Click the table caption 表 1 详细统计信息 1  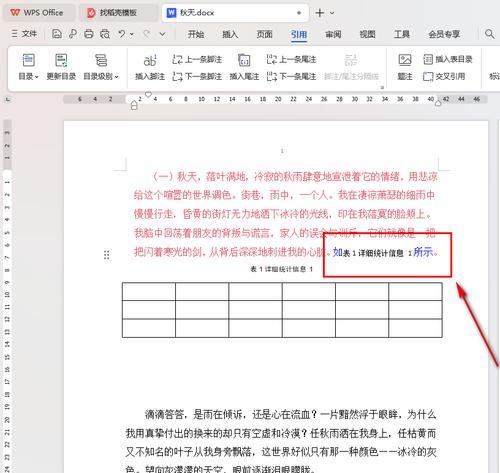(282, 269)
